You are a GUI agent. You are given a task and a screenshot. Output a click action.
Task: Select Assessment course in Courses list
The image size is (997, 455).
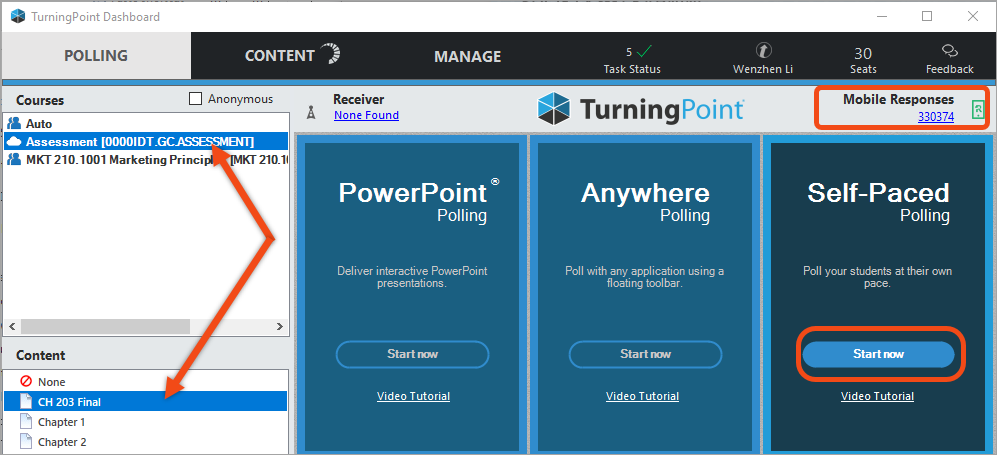[146, 141]
